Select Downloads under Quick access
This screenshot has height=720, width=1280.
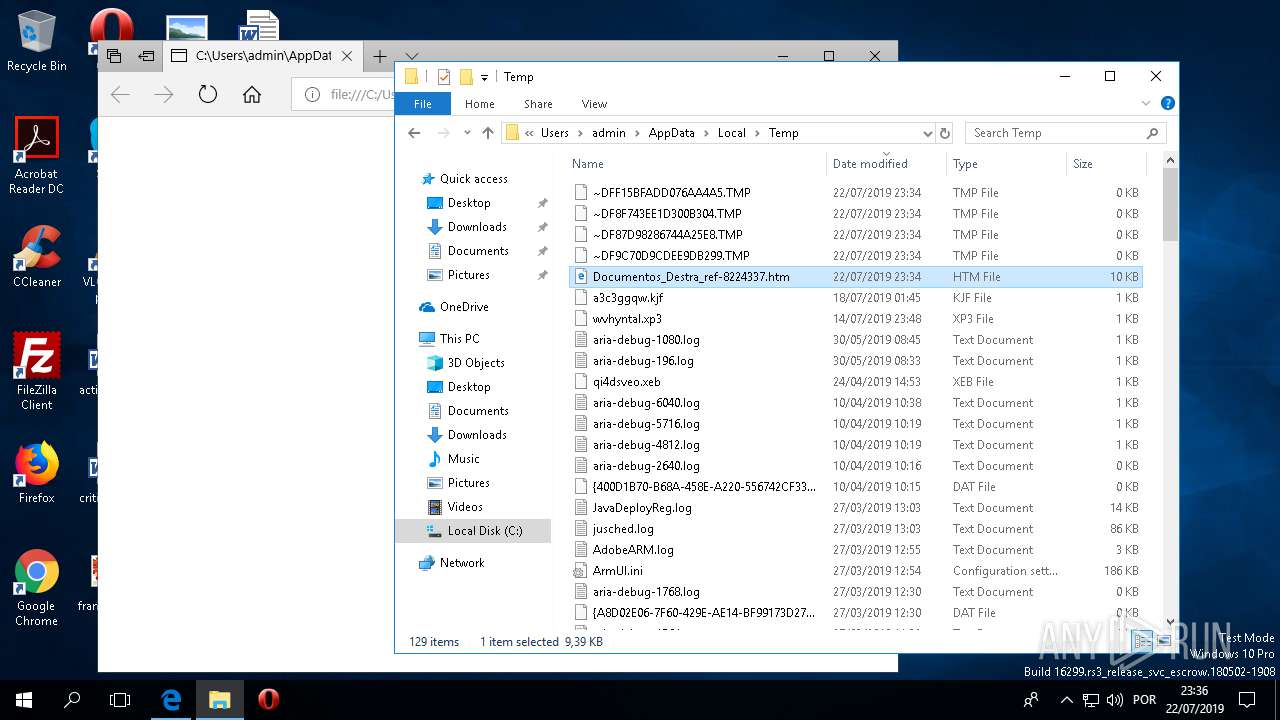[477, 227]
